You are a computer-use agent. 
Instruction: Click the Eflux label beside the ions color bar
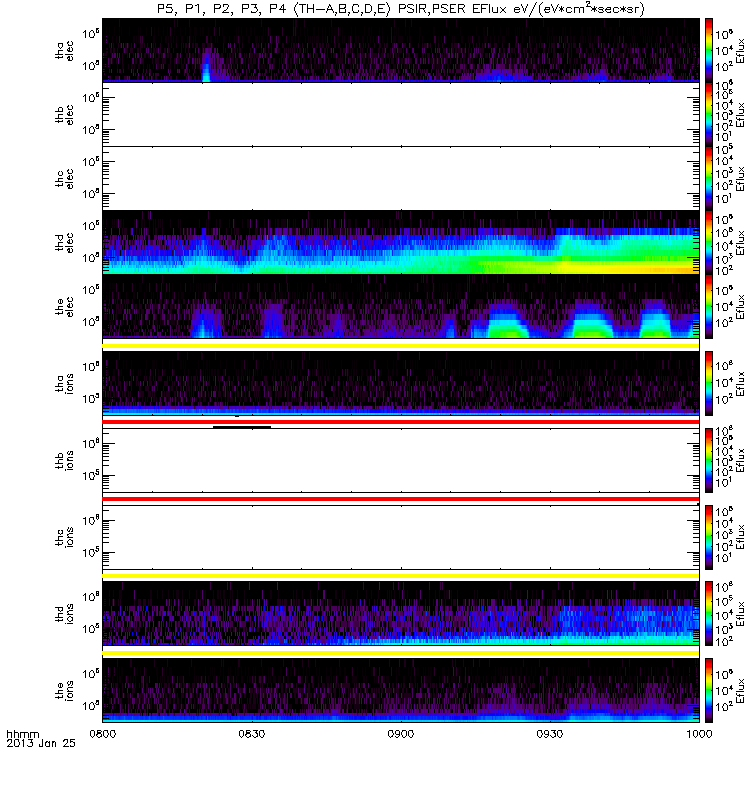pyautogui.click(x=740, y=691)
